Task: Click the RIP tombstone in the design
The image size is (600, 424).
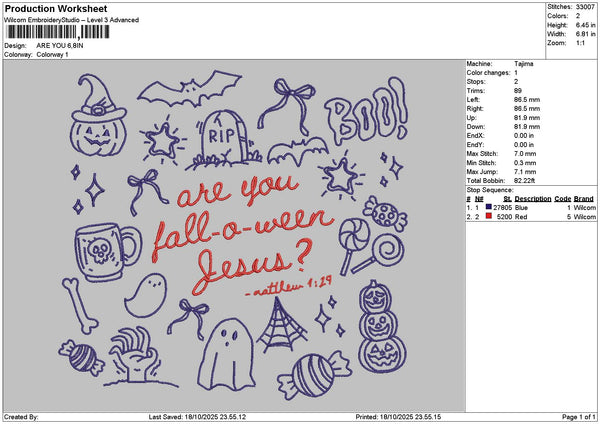Action: coord(224,140)
